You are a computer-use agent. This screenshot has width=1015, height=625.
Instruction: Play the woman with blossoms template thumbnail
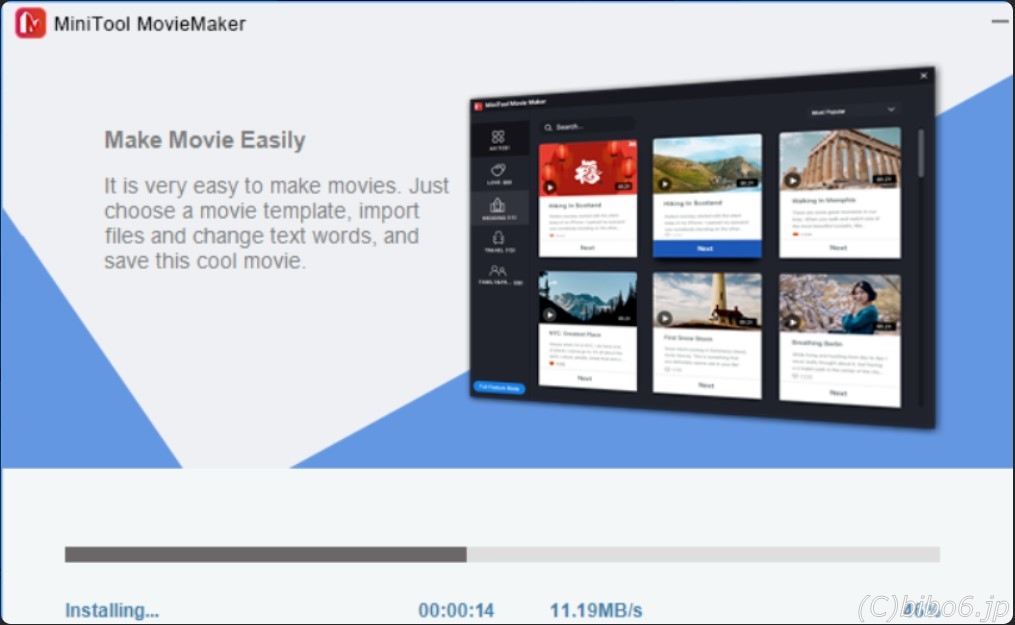792,322
